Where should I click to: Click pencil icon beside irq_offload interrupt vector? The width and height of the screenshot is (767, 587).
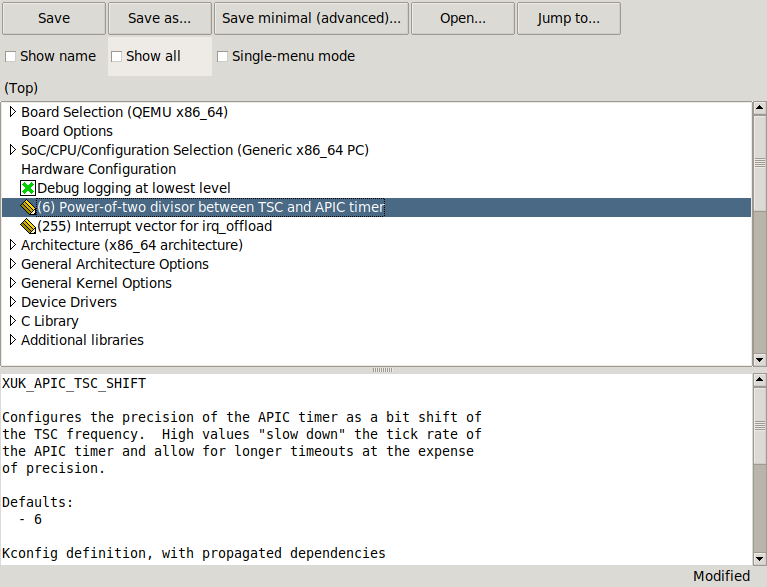[x=28, y=226]
